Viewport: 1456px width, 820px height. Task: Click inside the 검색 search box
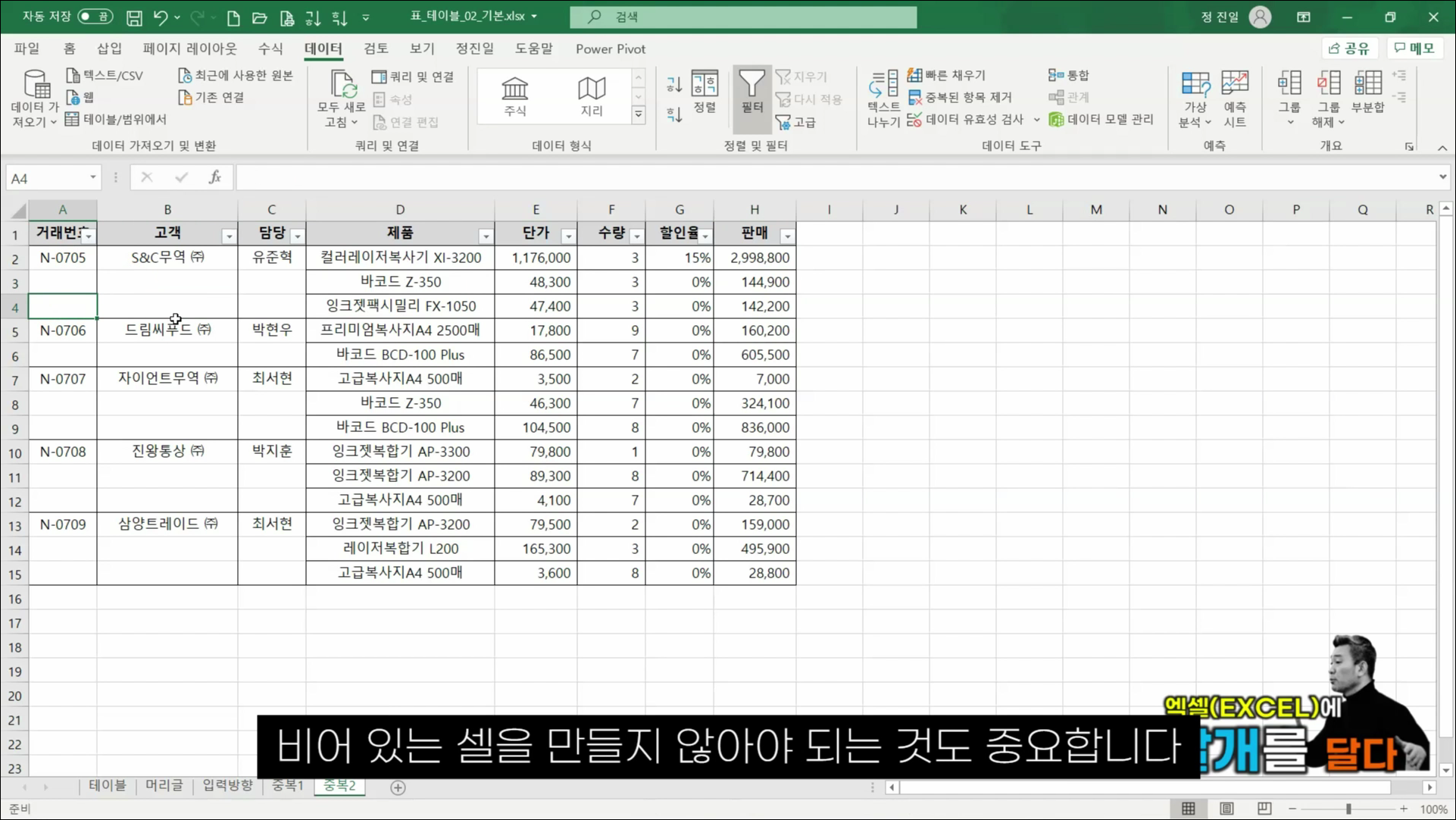coord(742,17)
